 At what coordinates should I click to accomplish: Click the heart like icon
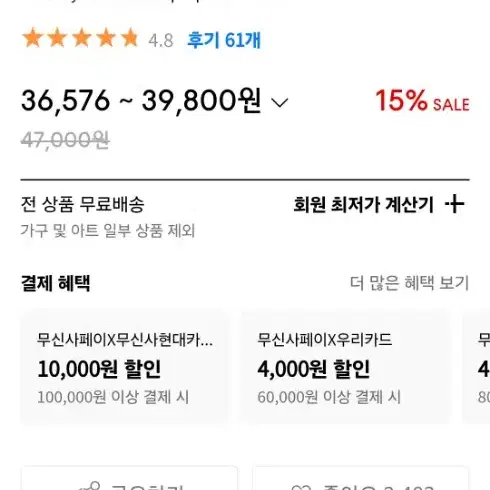click(x=302, y=487)
